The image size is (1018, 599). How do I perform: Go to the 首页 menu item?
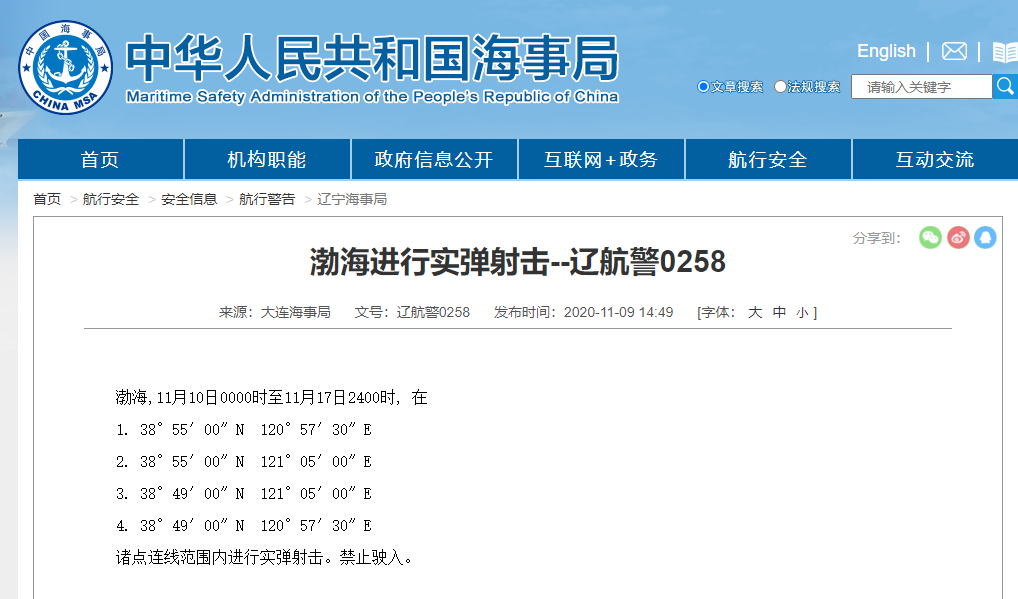[100, 158]
